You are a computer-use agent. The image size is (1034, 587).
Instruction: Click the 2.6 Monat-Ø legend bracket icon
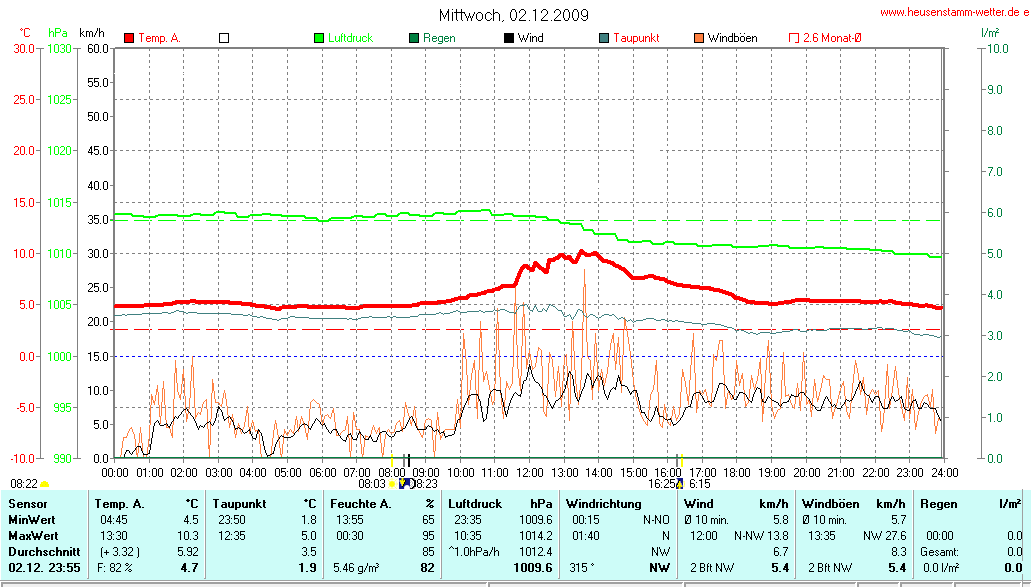[x=794, y=38]
